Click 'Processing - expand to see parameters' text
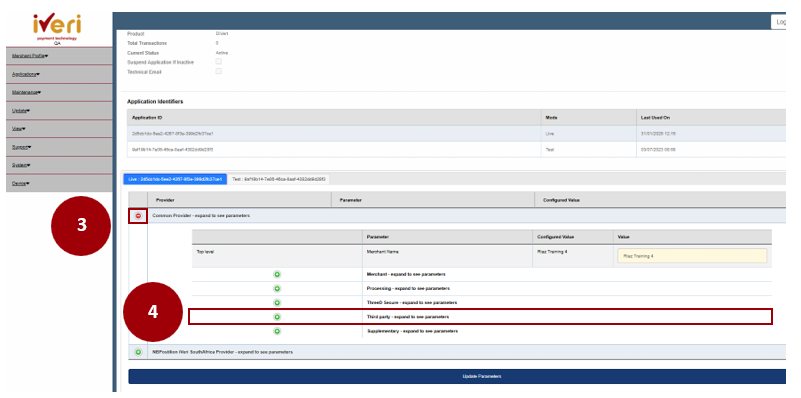 coord(408,289)
